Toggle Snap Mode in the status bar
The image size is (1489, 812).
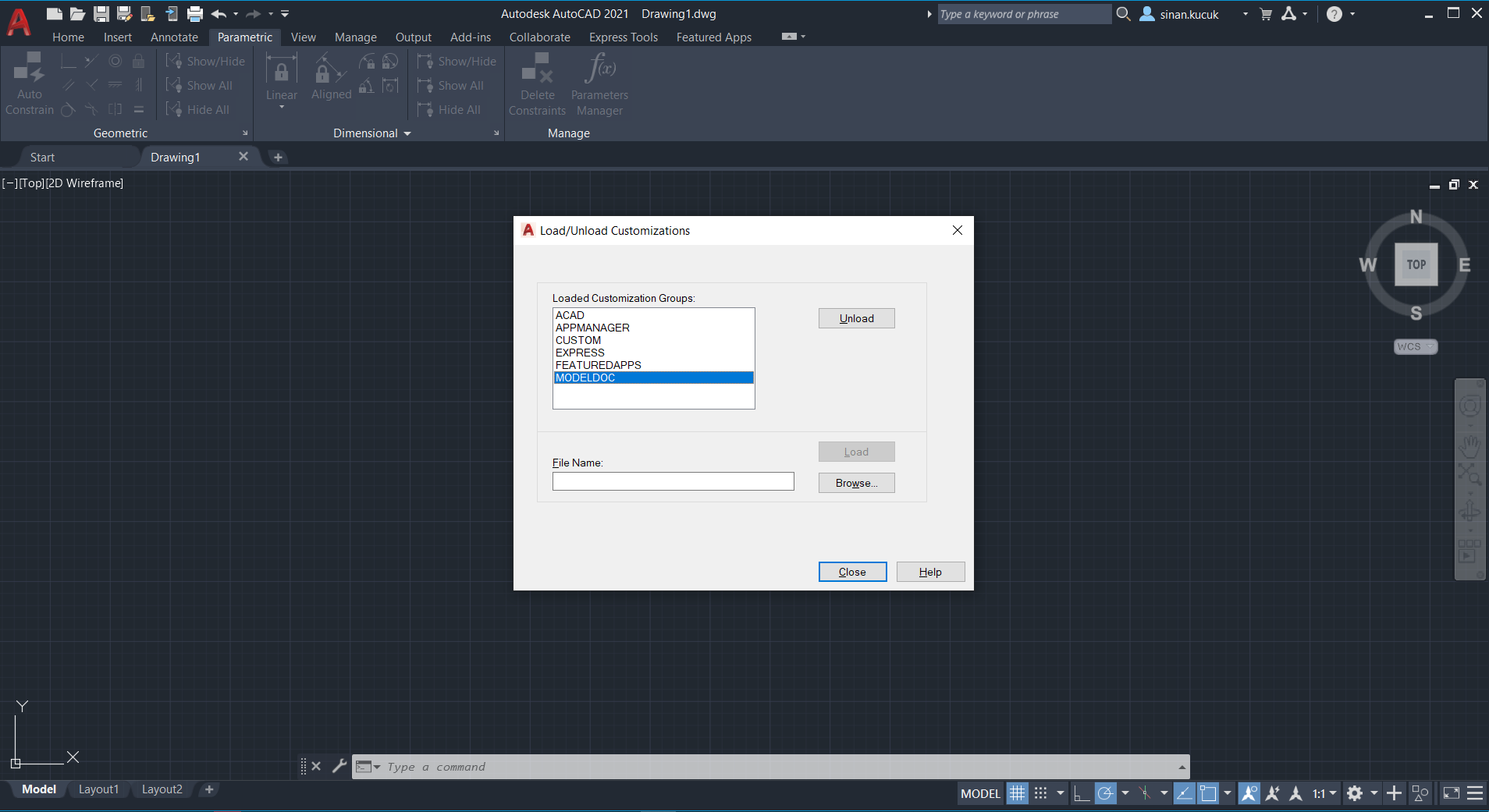tap(1041, 792)
